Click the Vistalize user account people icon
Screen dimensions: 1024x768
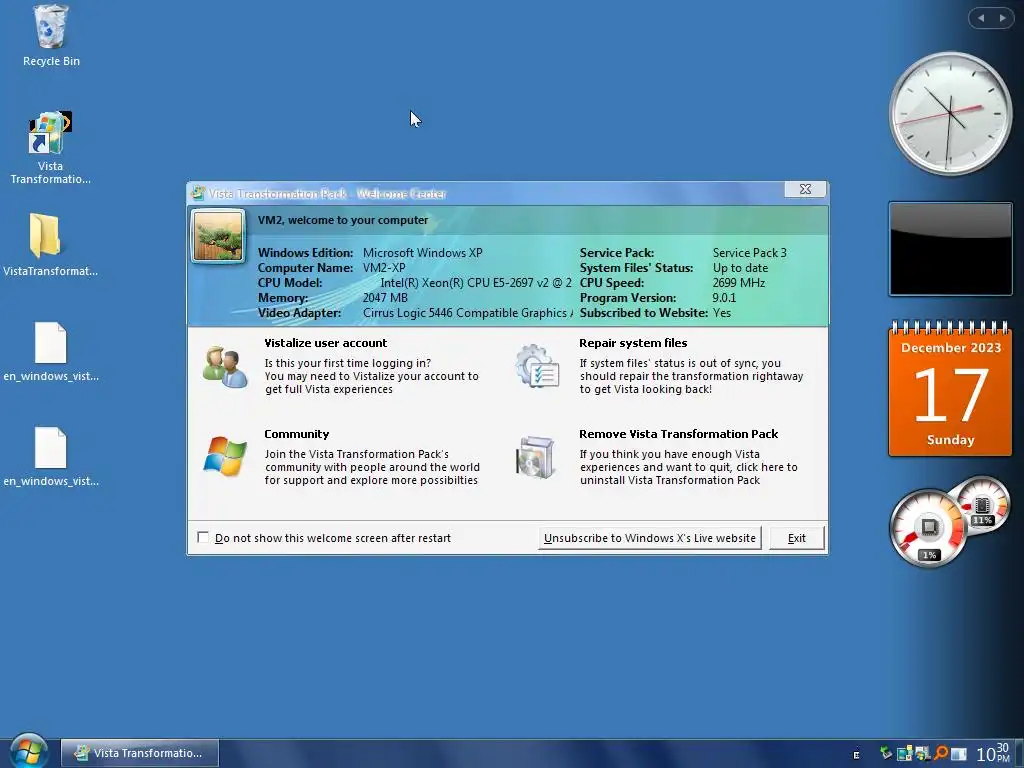225,367
